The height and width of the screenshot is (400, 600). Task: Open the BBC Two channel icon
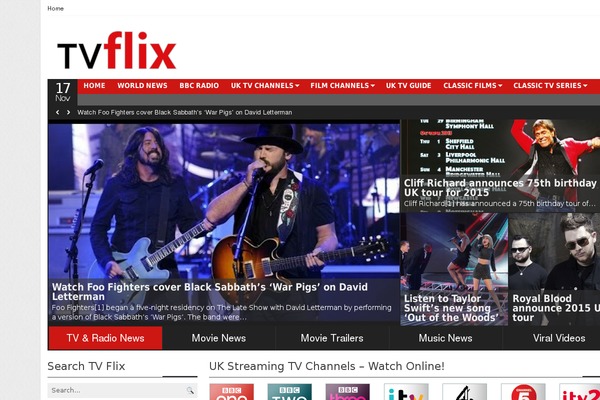290,392
